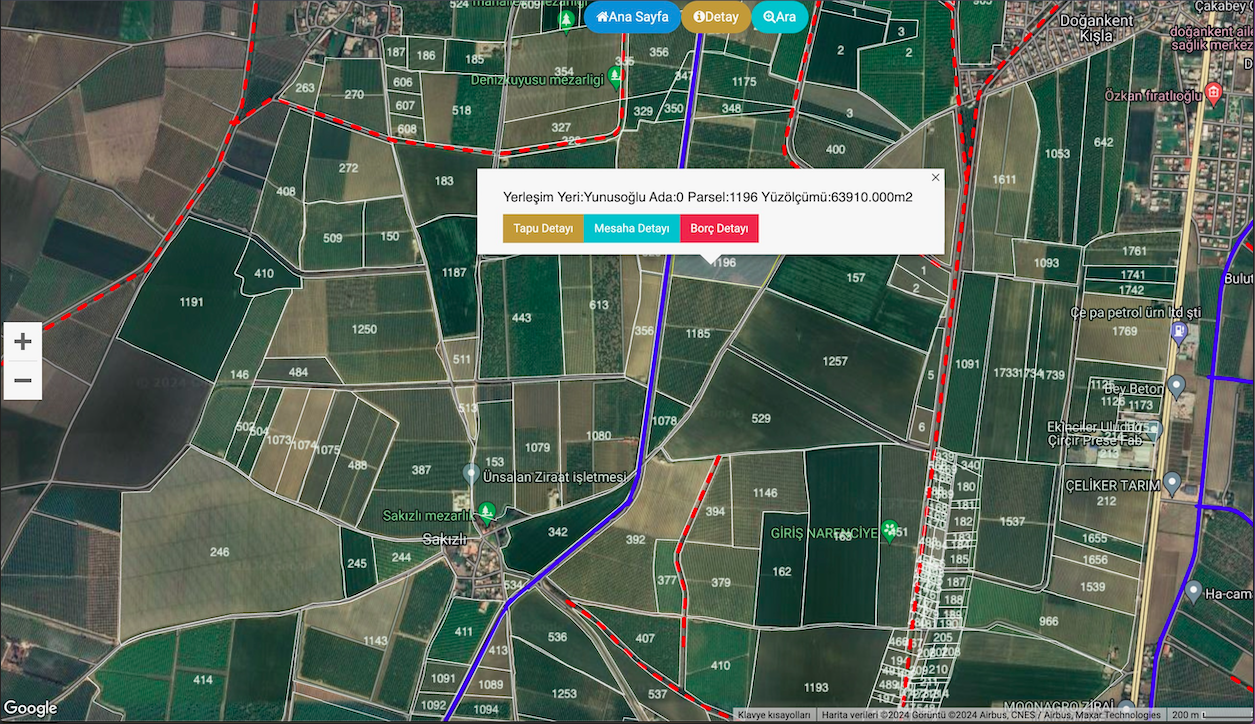Screen dimensions: 1255x724
Task: Click the Çeliker Tarım location pin
Action: (1173, 484)
